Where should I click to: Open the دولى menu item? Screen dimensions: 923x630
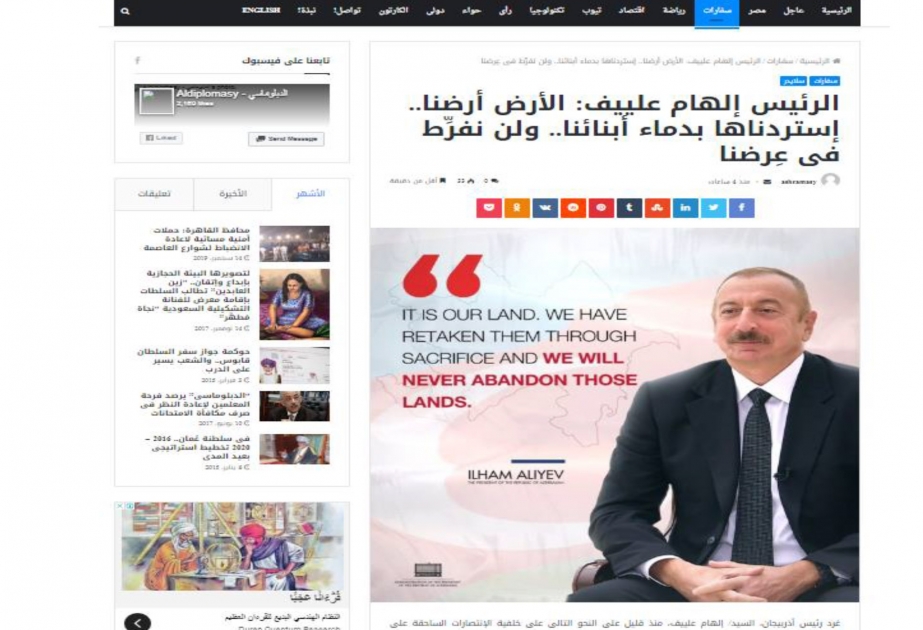click(436, 11)
